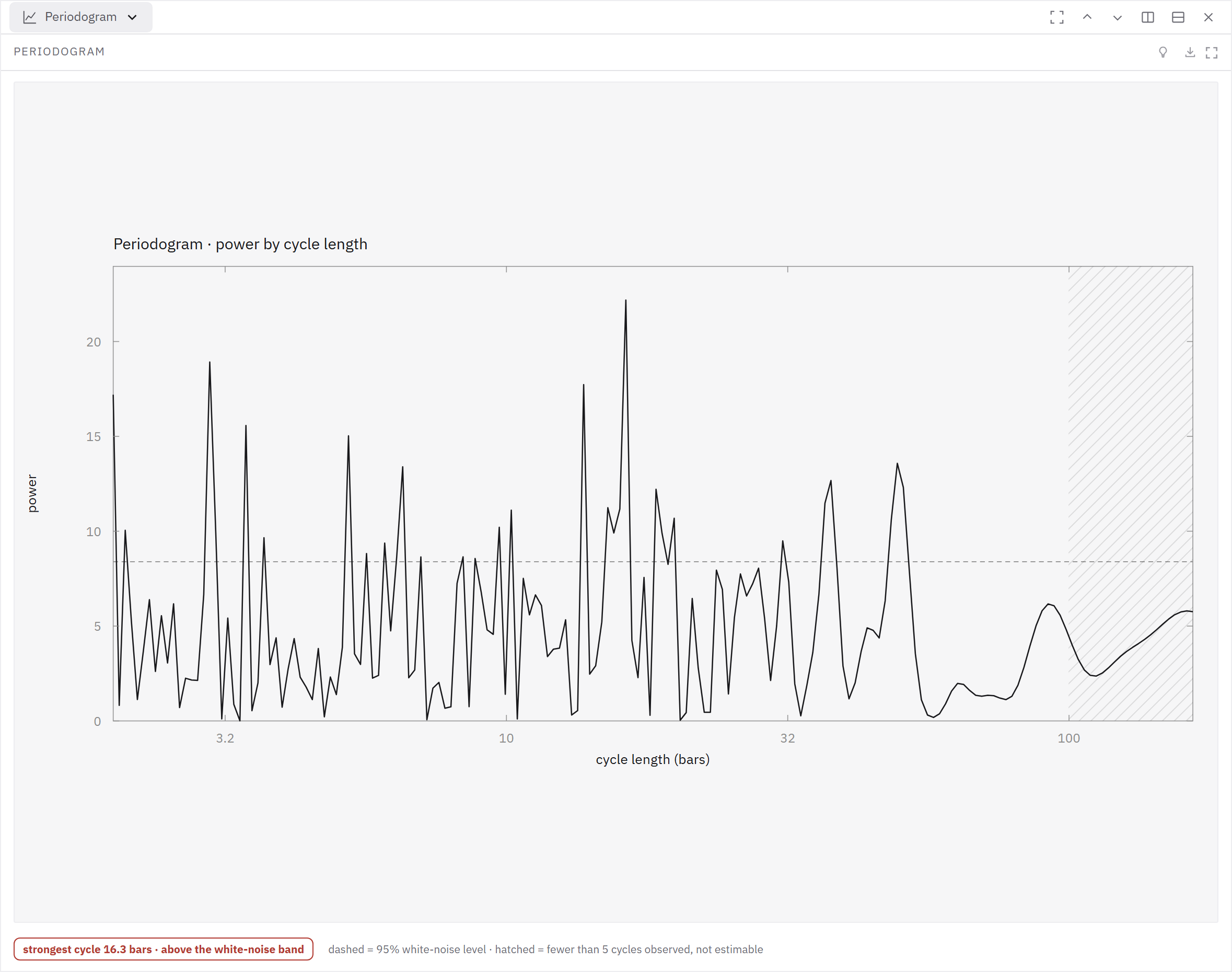Click the x-axis tick label 100
The height and width of the screenshot is (972, 1232).
tap(1068, 738)
